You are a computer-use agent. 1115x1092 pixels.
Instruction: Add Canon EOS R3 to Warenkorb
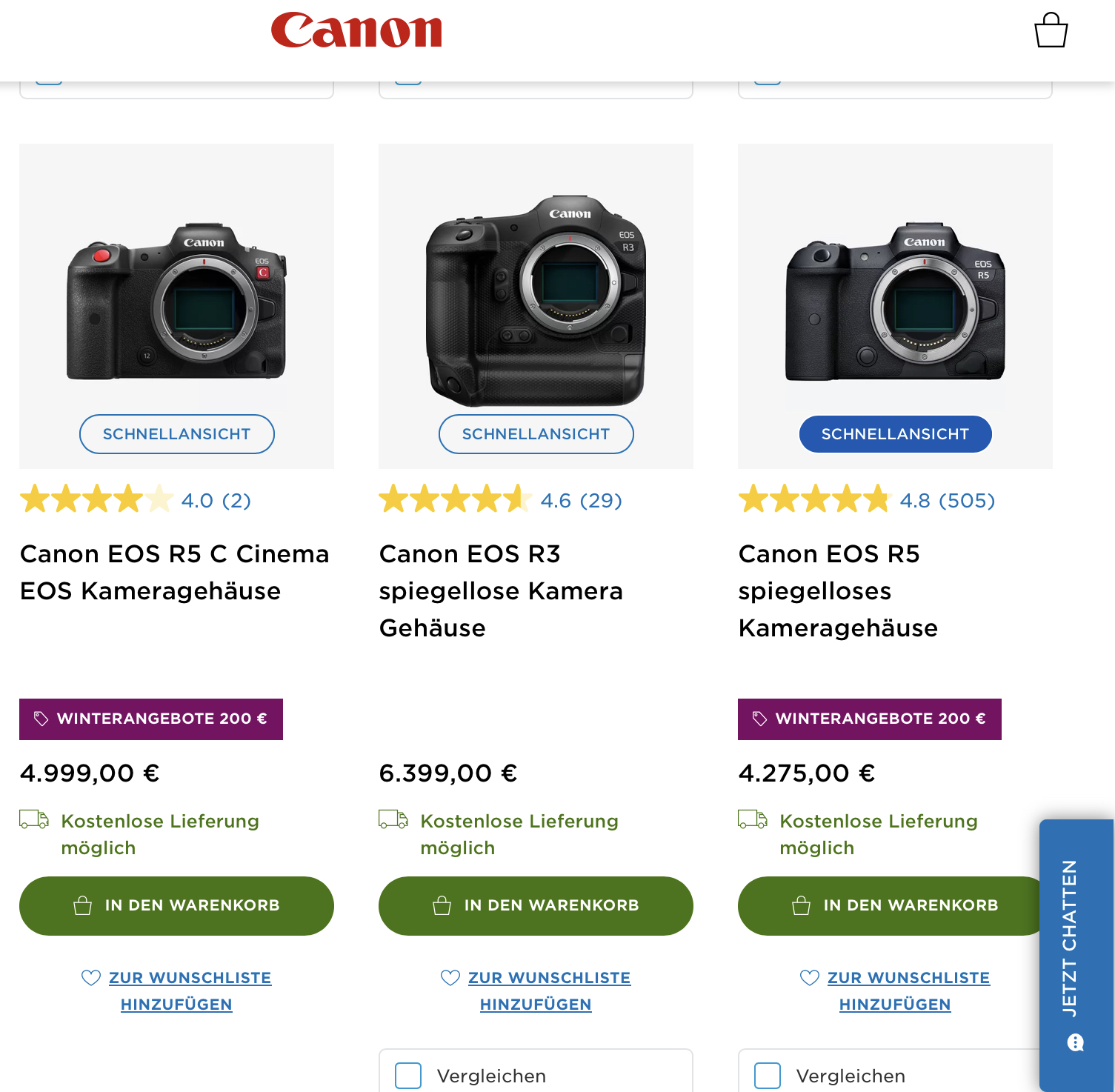coord(536,906)
